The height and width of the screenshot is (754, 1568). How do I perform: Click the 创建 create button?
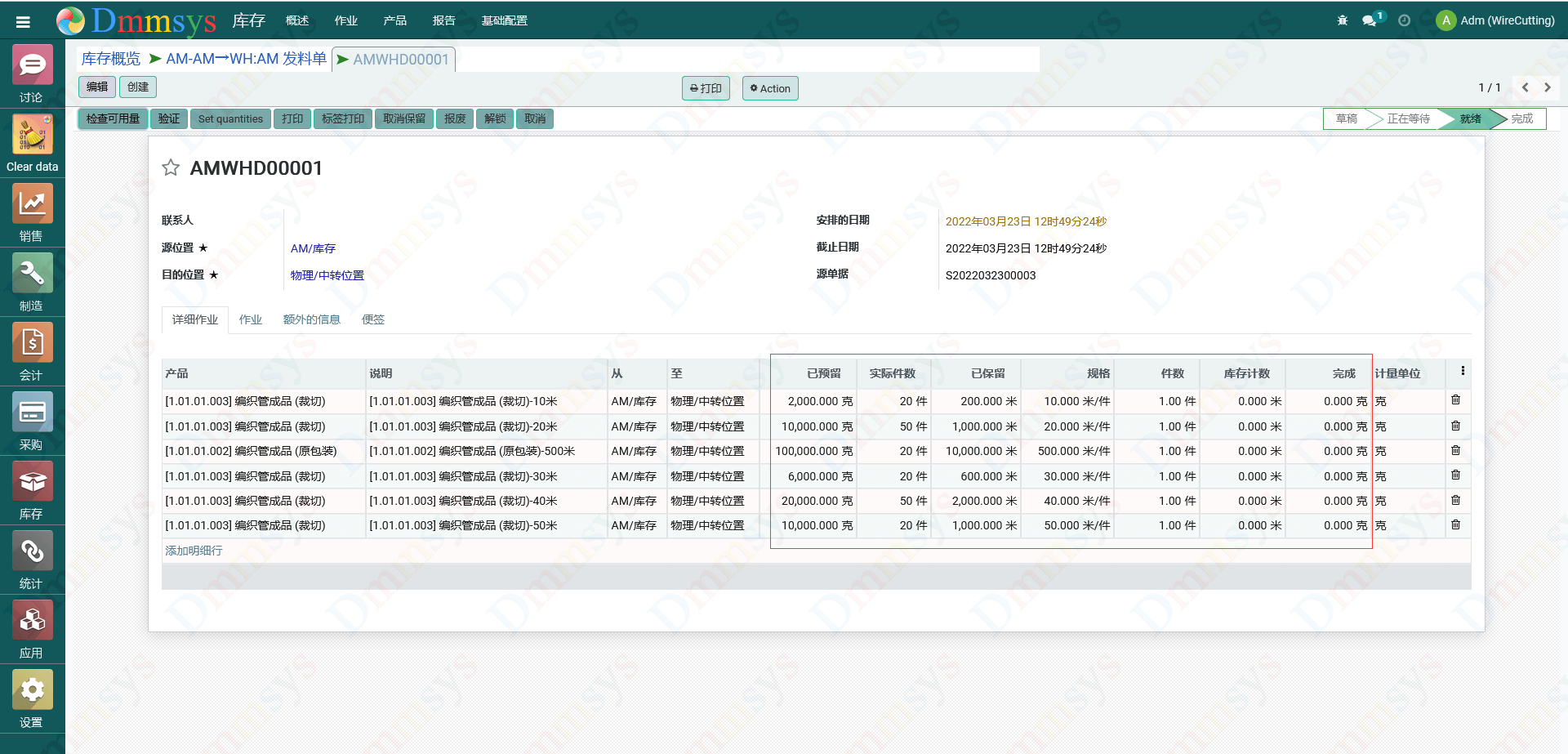(x=138, y=87)
